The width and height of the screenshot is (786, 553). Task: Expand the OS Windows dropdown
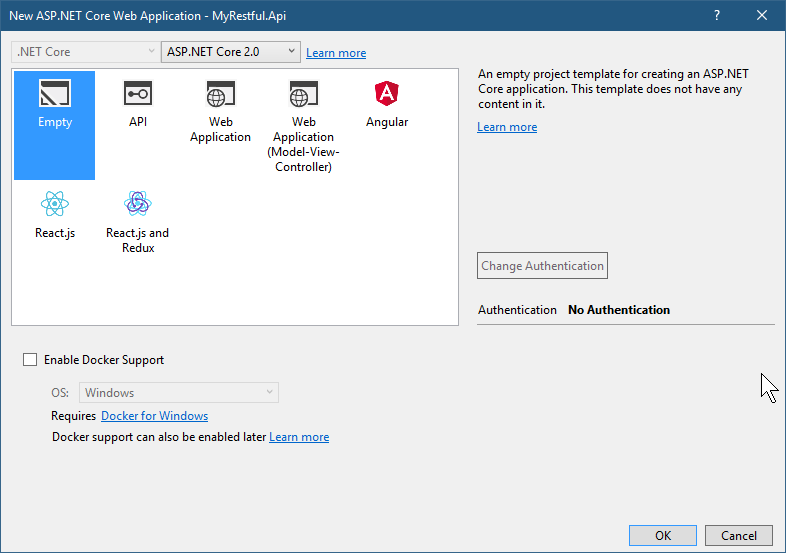tap(179, 393)
